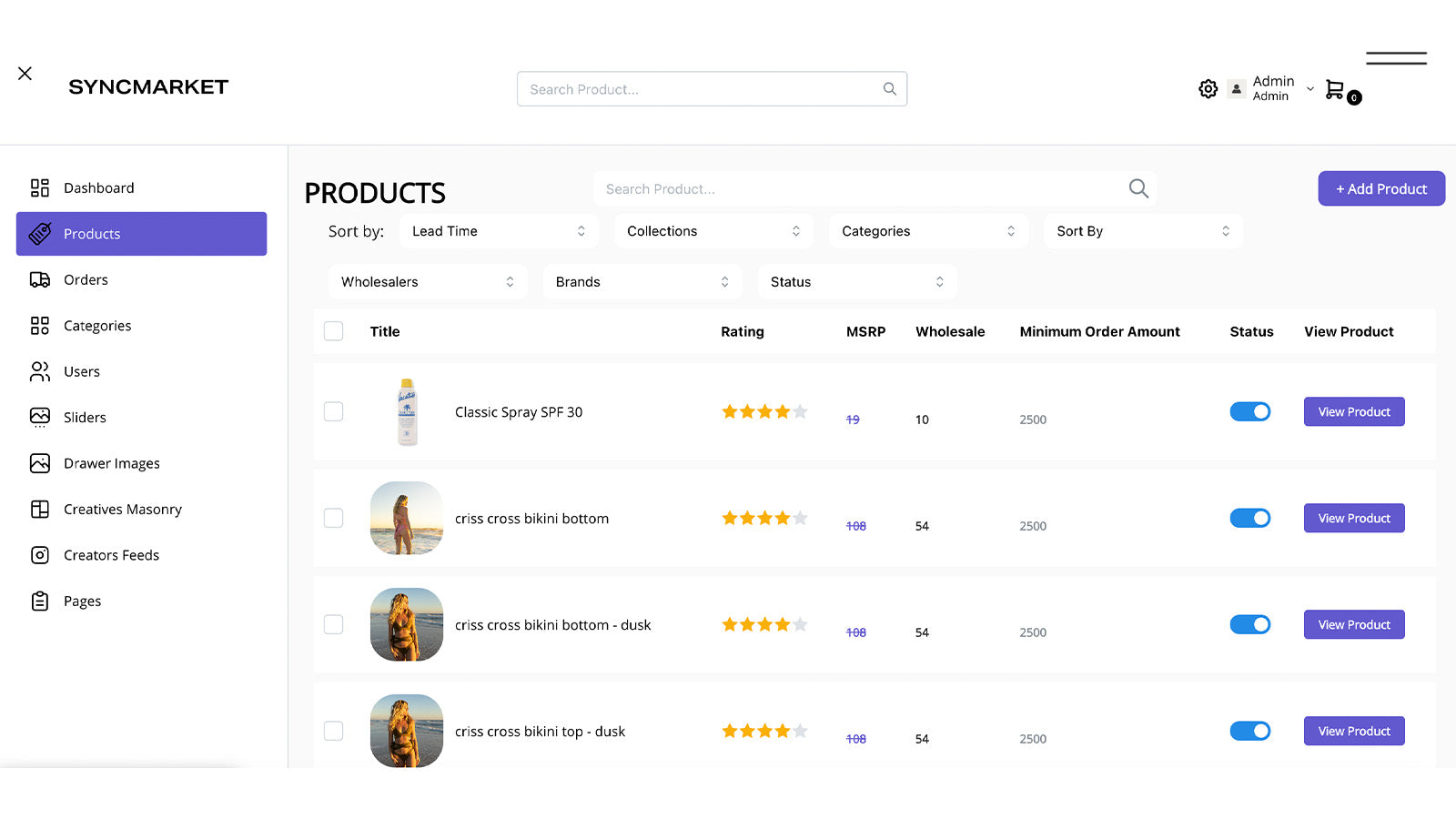The image size is (1456, 819).
Task: Click the Dashboard grid icon
Action: tap(40, 188)
